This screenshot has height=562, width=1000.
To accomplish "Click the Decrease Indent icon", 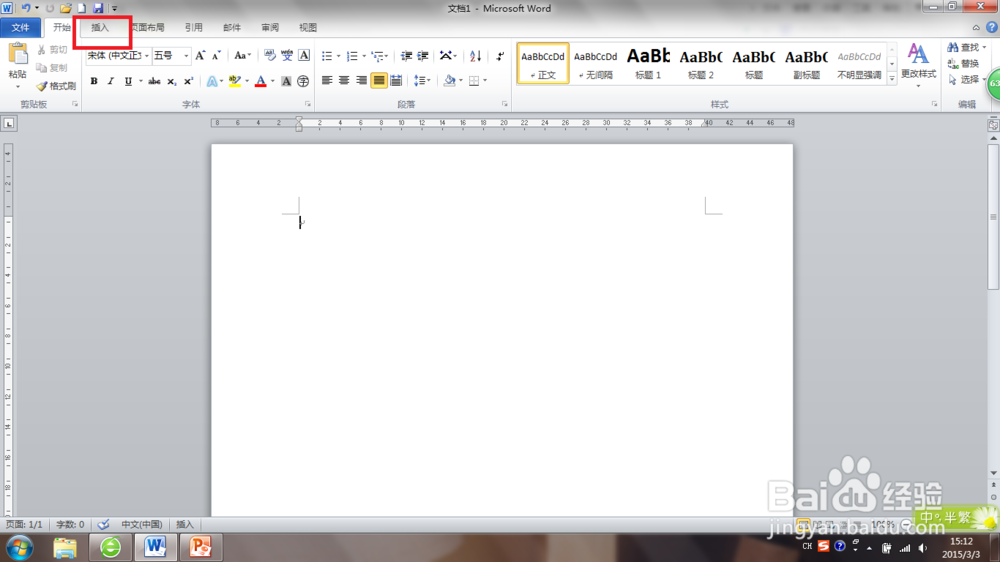I will 406,56.
